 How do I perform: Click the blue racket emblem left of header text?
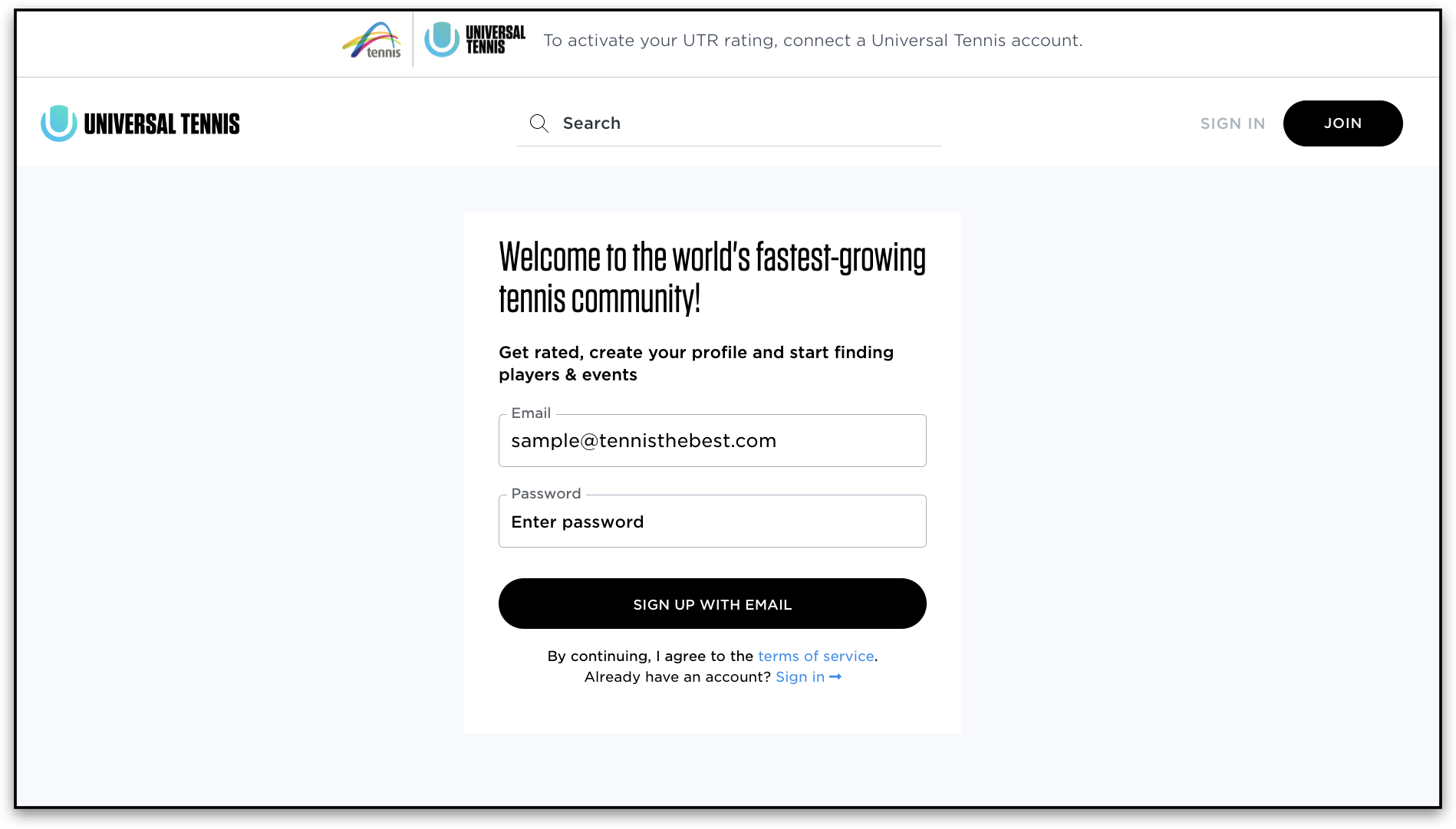(x=58, y=121)
